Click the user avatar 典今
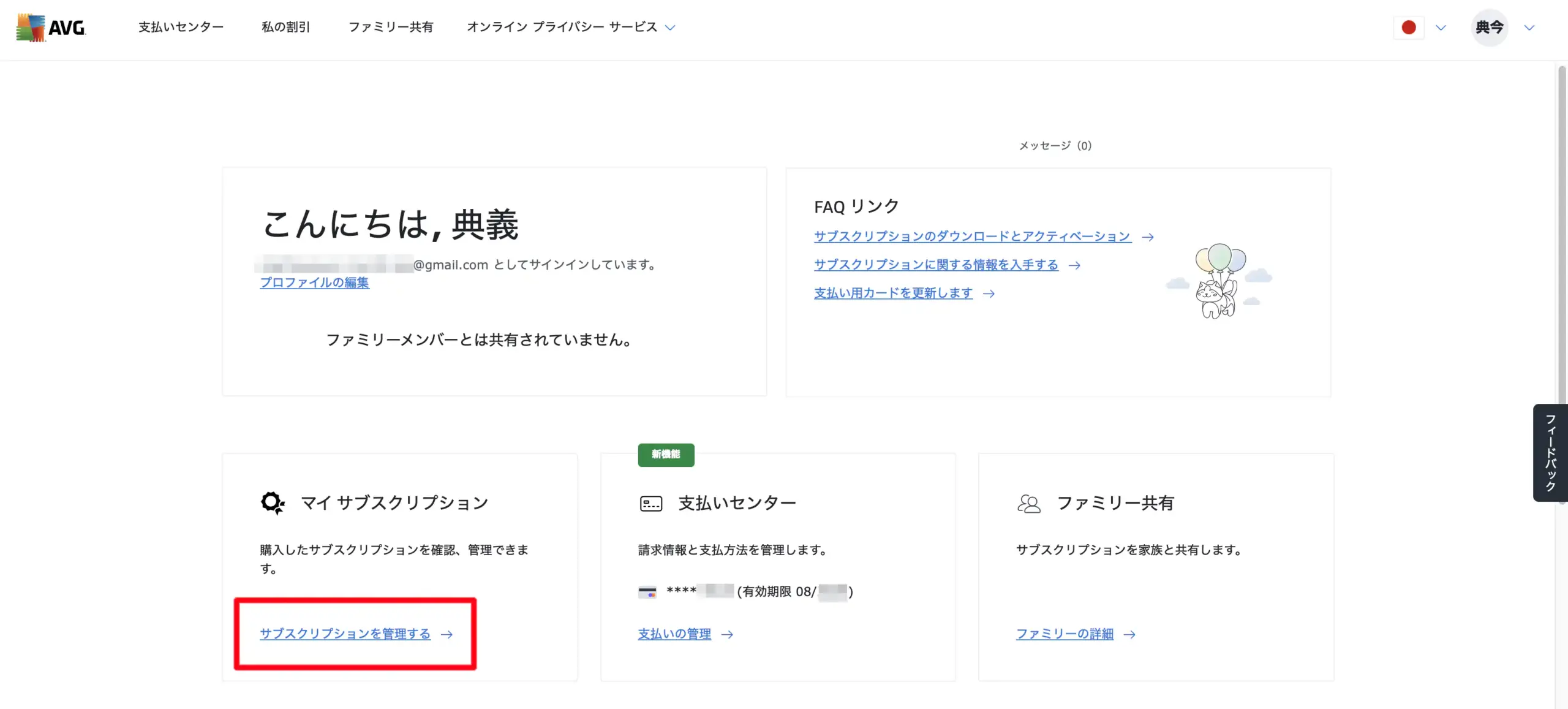 [x=1489, y=28]
